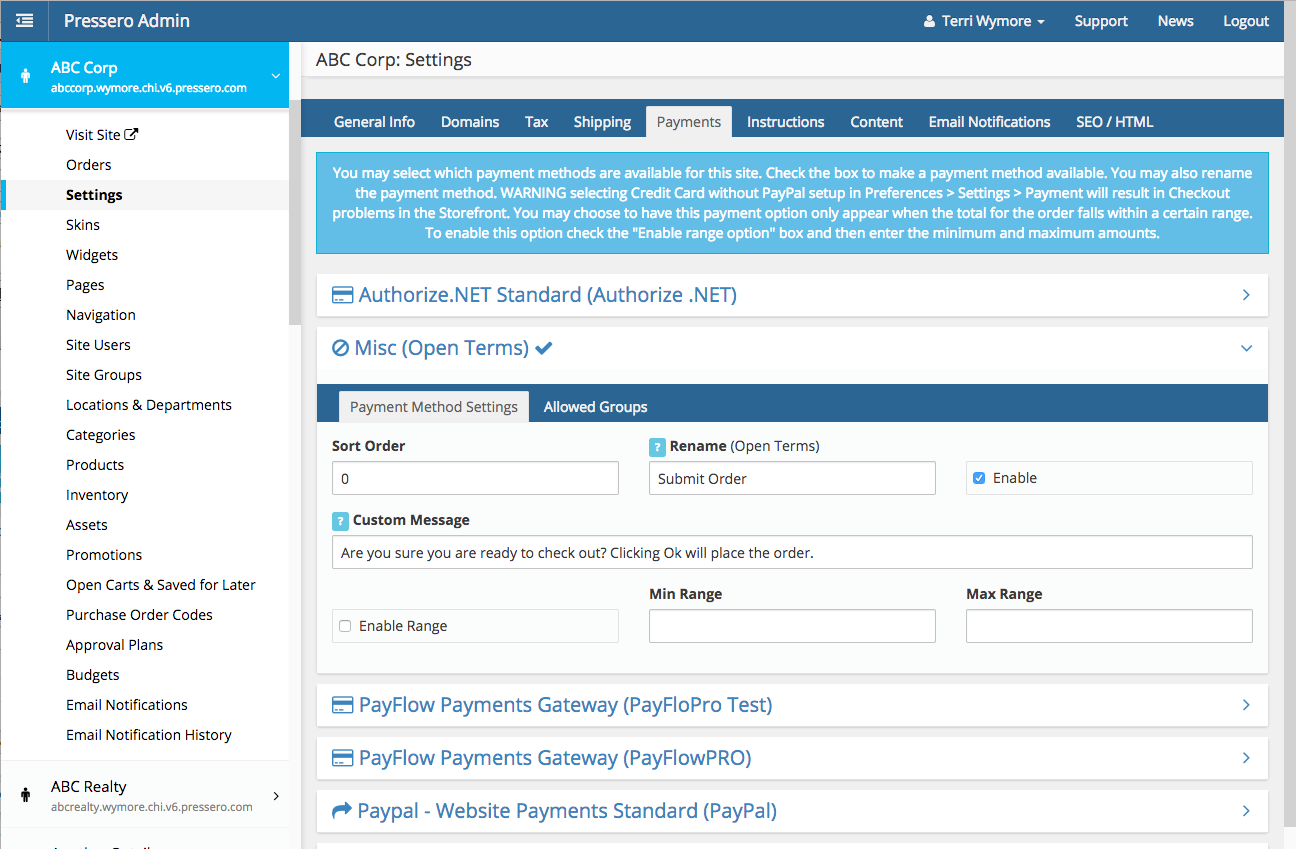Image resolution: width=1296 pixels, height=849 pixels.
Task: Open the Tax tab
Action: point(537,122)
